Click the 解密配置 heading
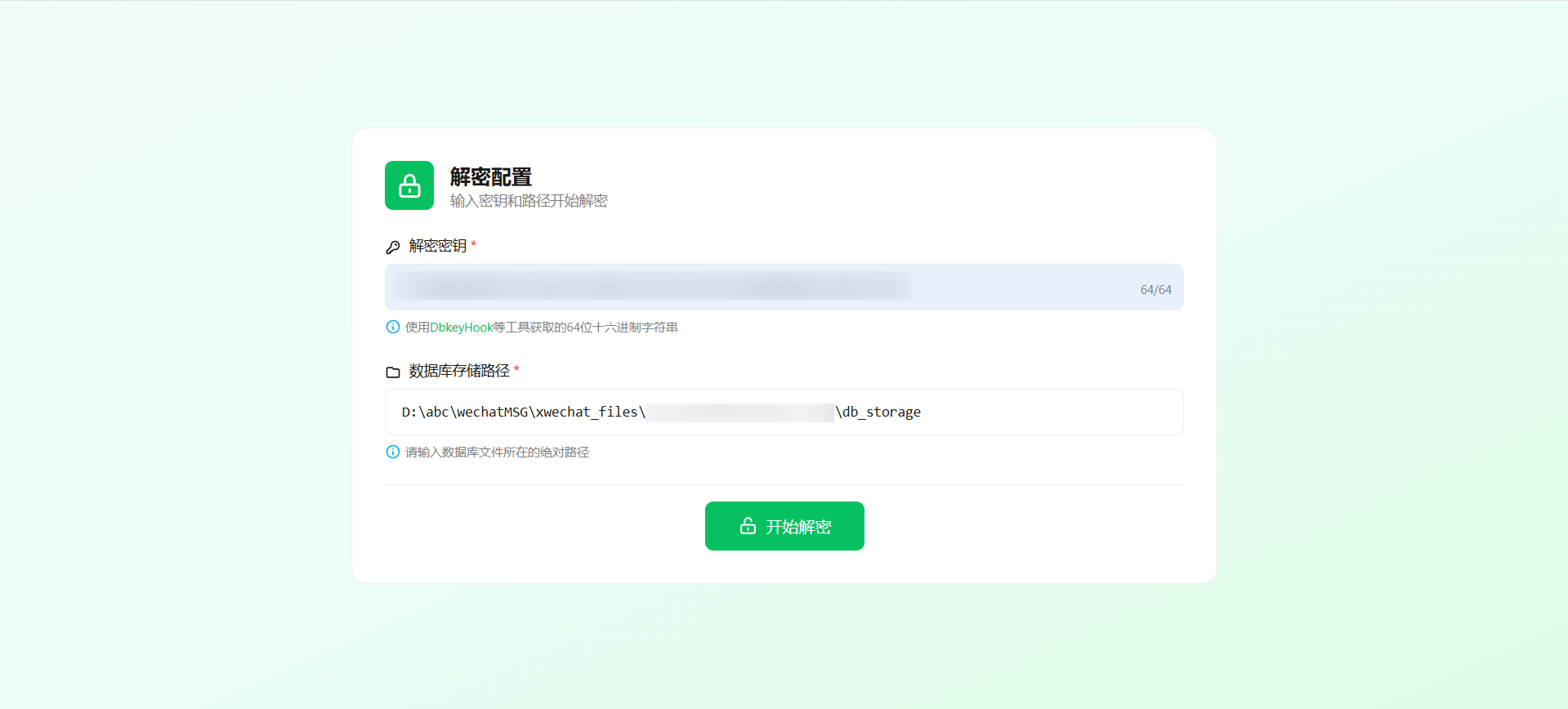Viewport: 1568px width, 709px height. point(490,176)
